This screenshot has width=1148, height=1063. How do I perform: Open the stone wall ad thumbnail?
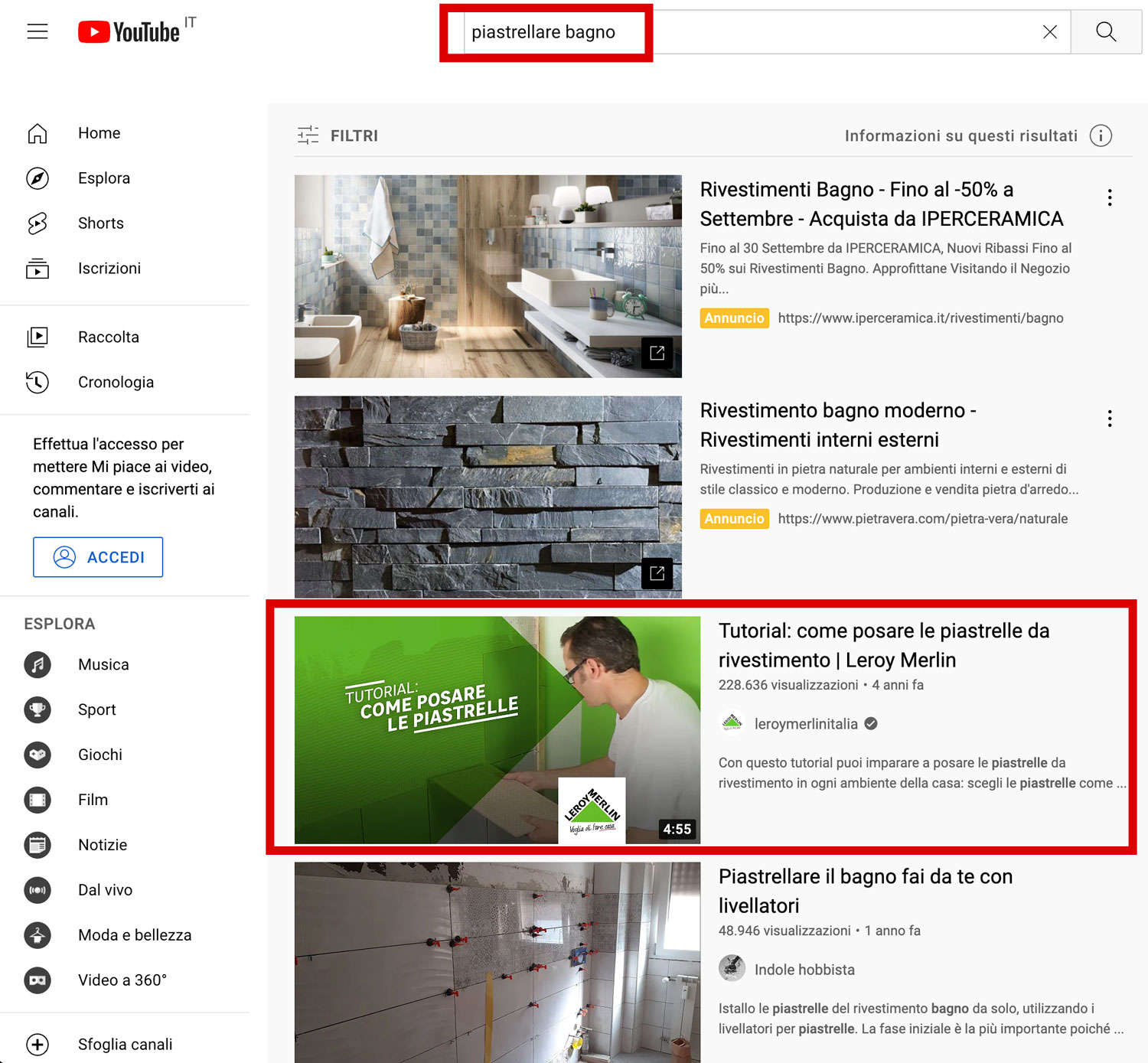coord(488,497)
